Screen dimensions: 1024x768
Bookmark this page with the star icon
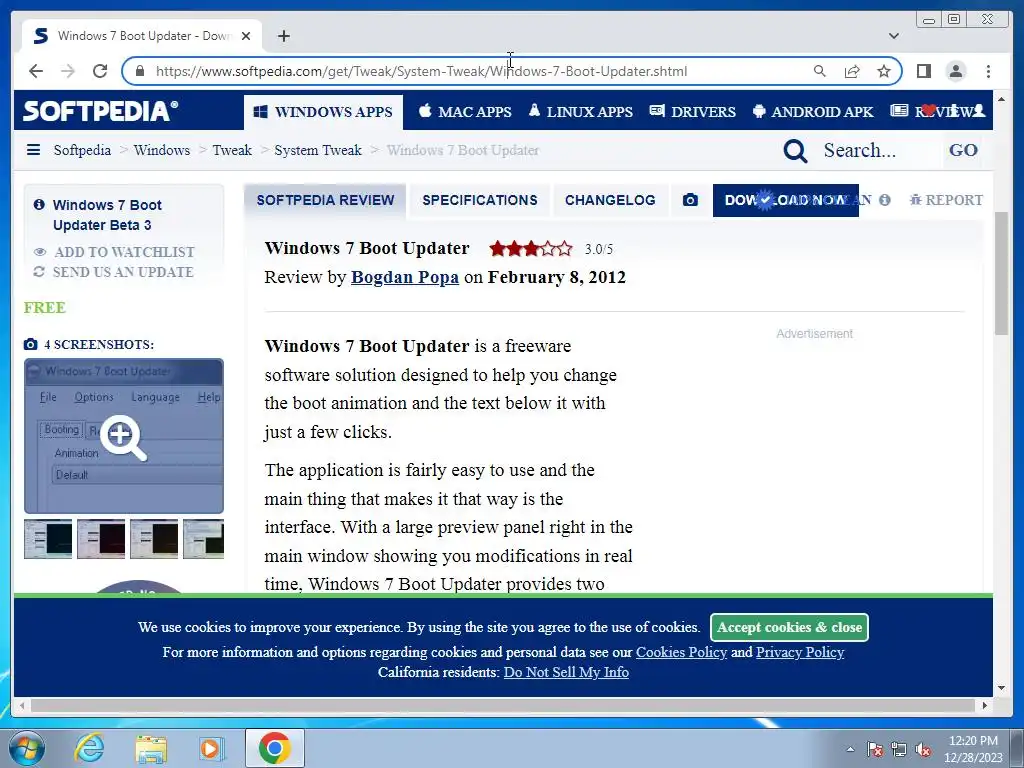coord(884,71)
